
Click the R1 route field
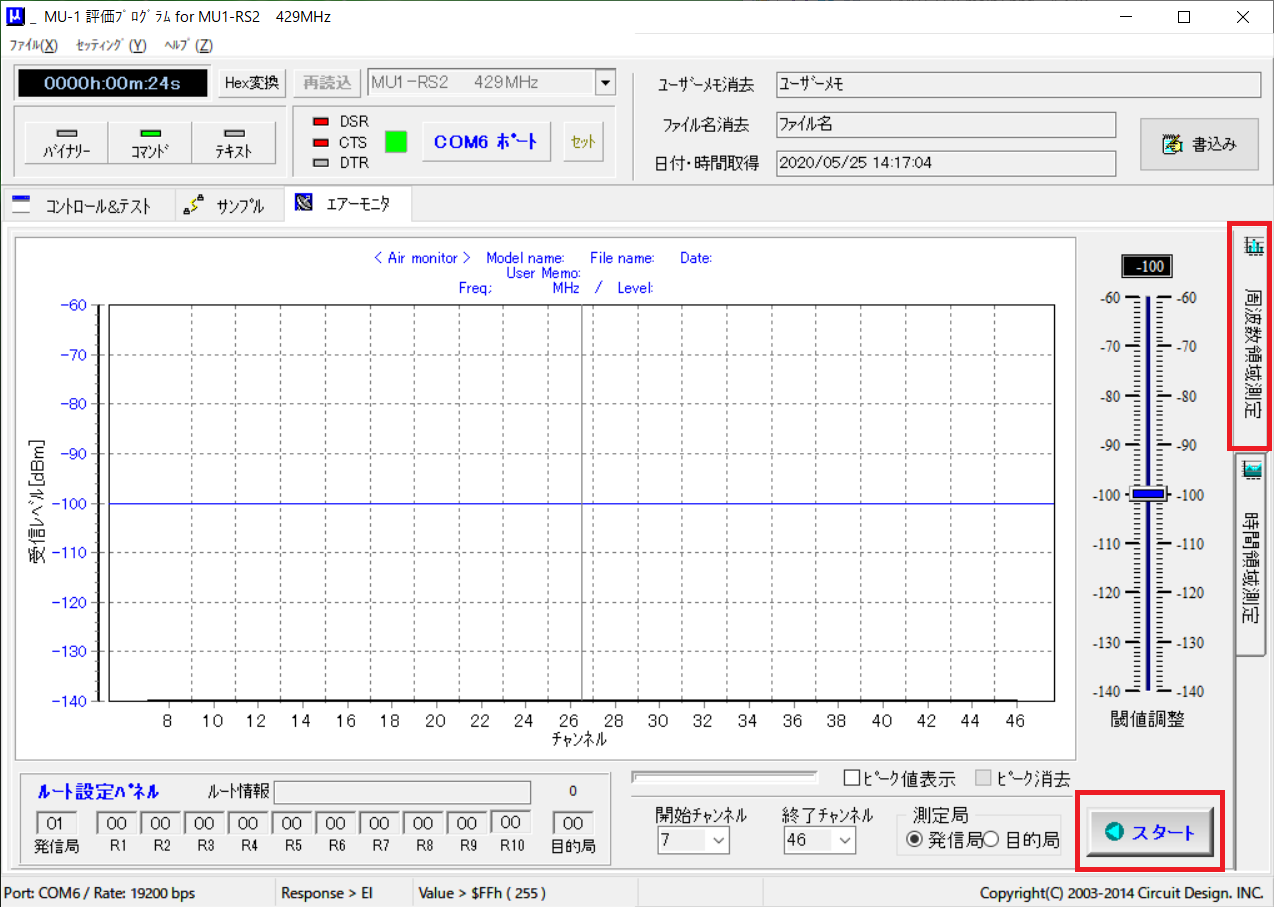117,823
